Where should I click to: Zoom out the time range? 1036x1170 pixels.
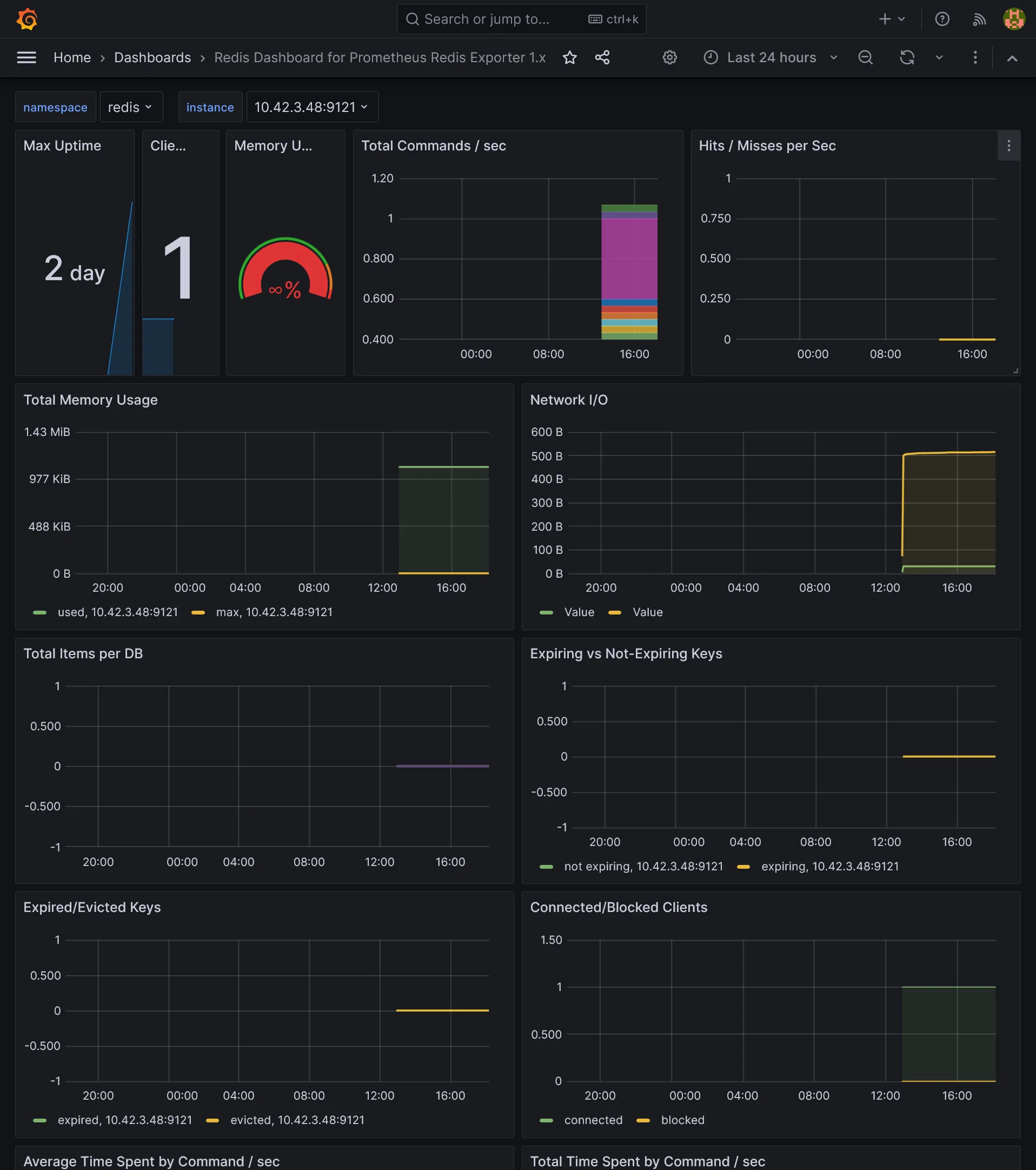[865, 57]
